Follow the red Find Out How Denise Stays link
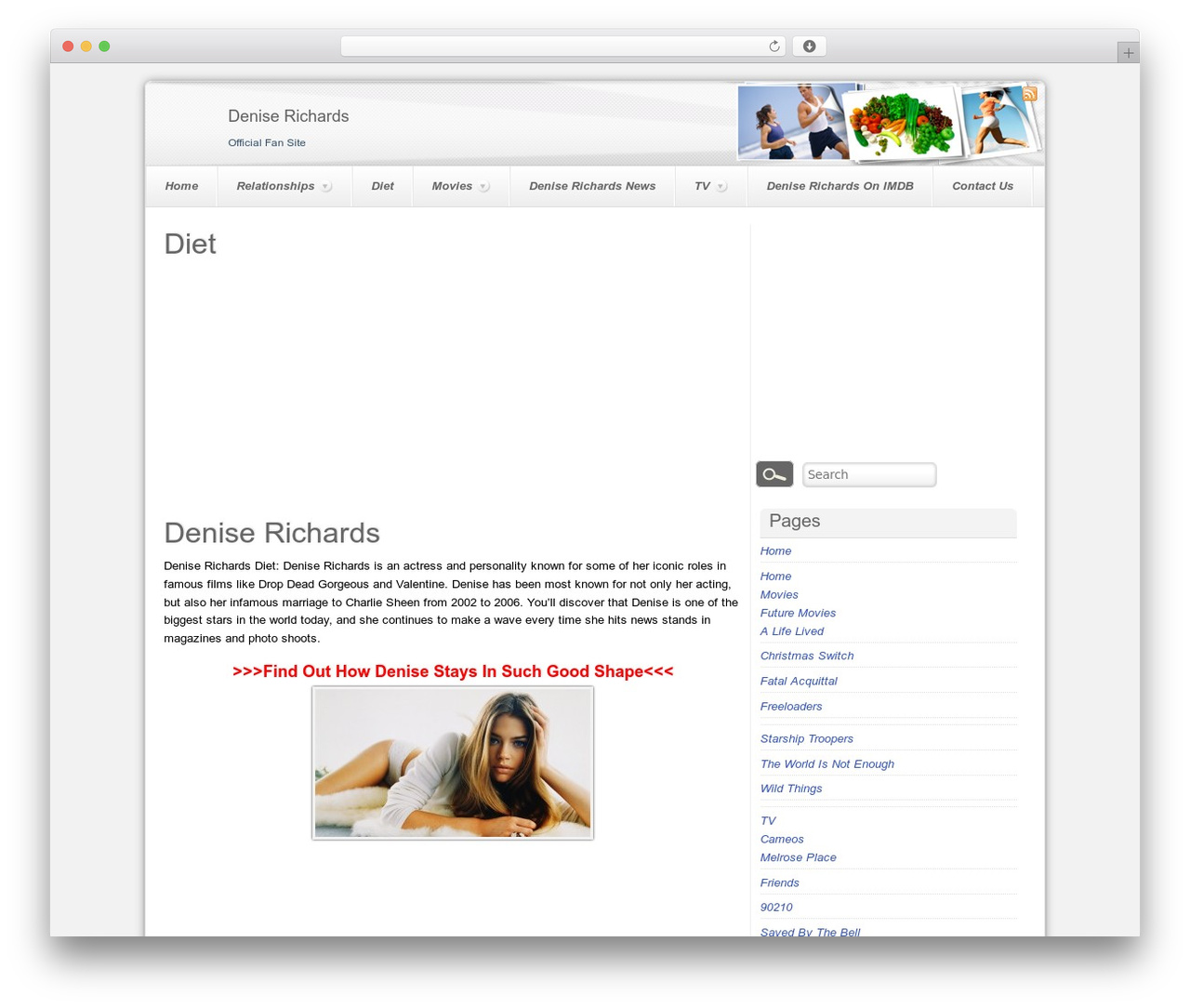This screenshot has width=1190, height=1008. pos(453,671)
